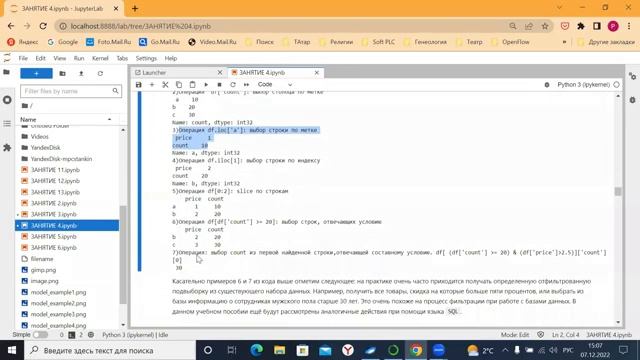Viewport: 640px width, 360px height.
Task: Interrupt the kernel with the stop icon
Action: [x=219, y=84]
